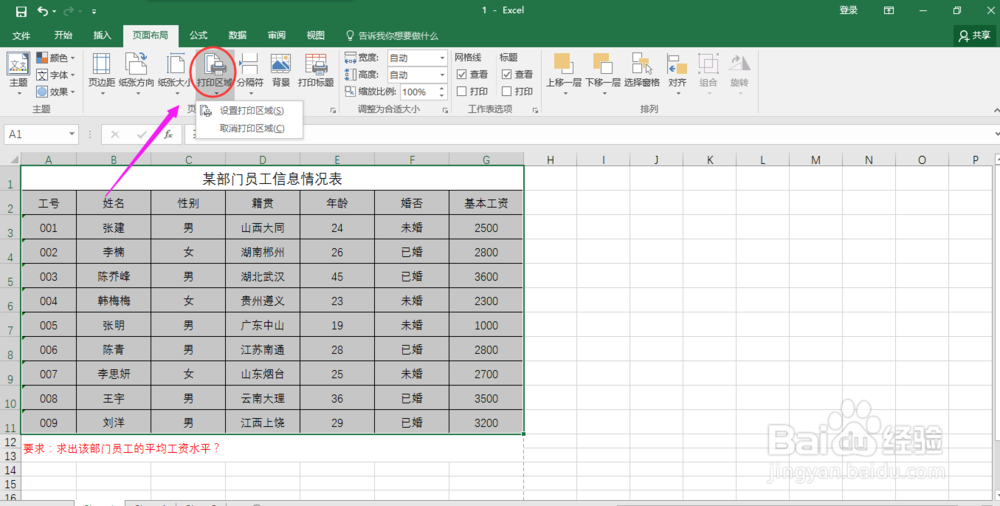Click cell with salary 3600
Screen dimensions: 1000x506
[x=486, y=276]
